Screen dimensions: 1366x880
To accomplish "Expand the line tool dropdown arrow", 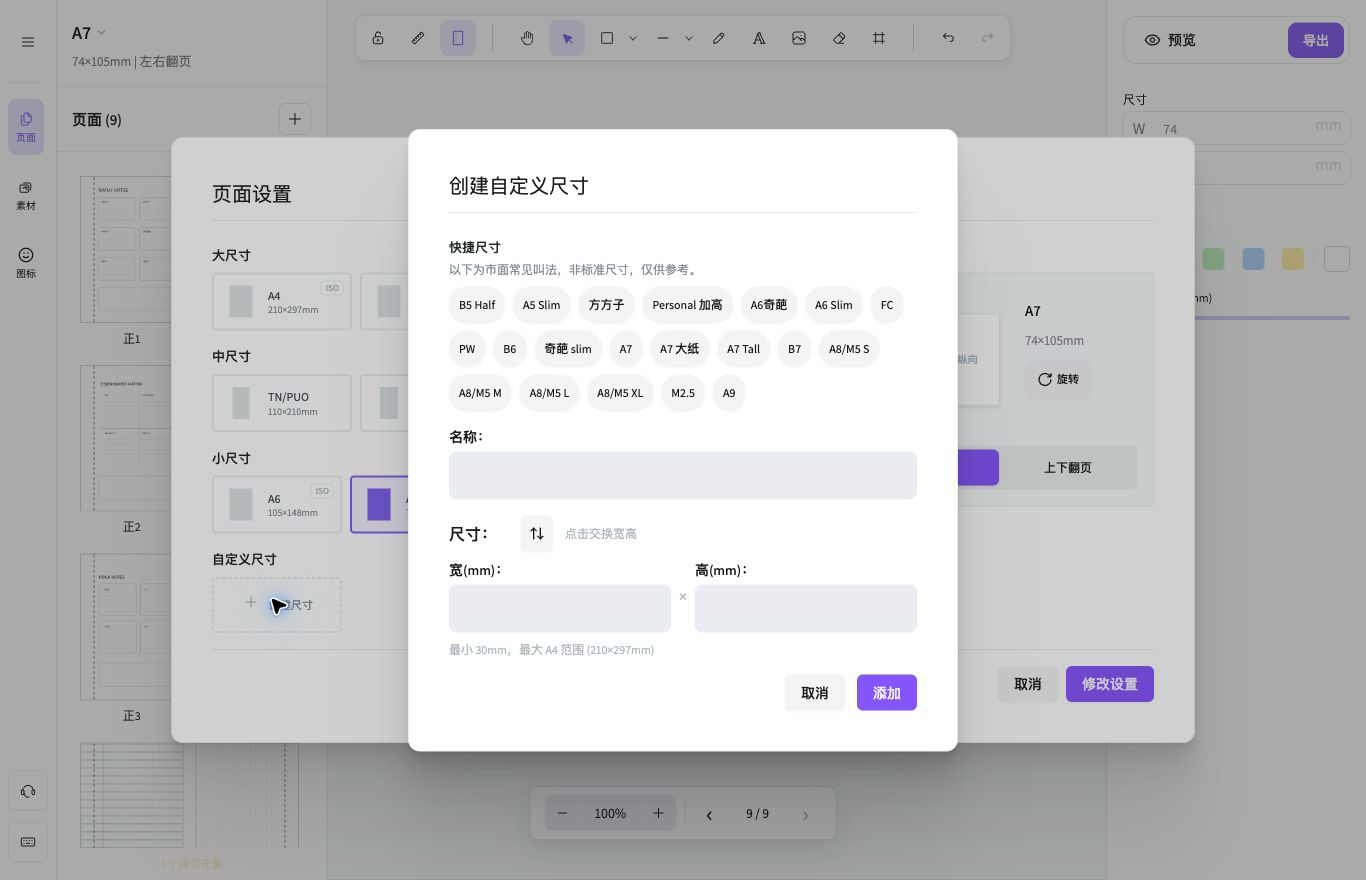I will (x=689, y=38).
